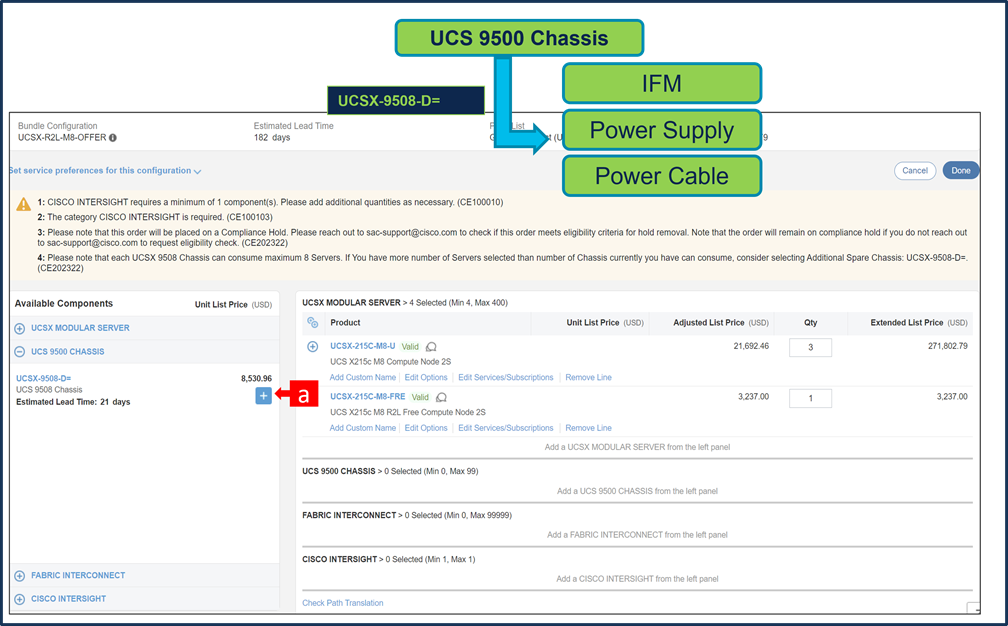Click the Done button
The width and height of the screenshot is (1008, 626).
click(x=961, y=170)
